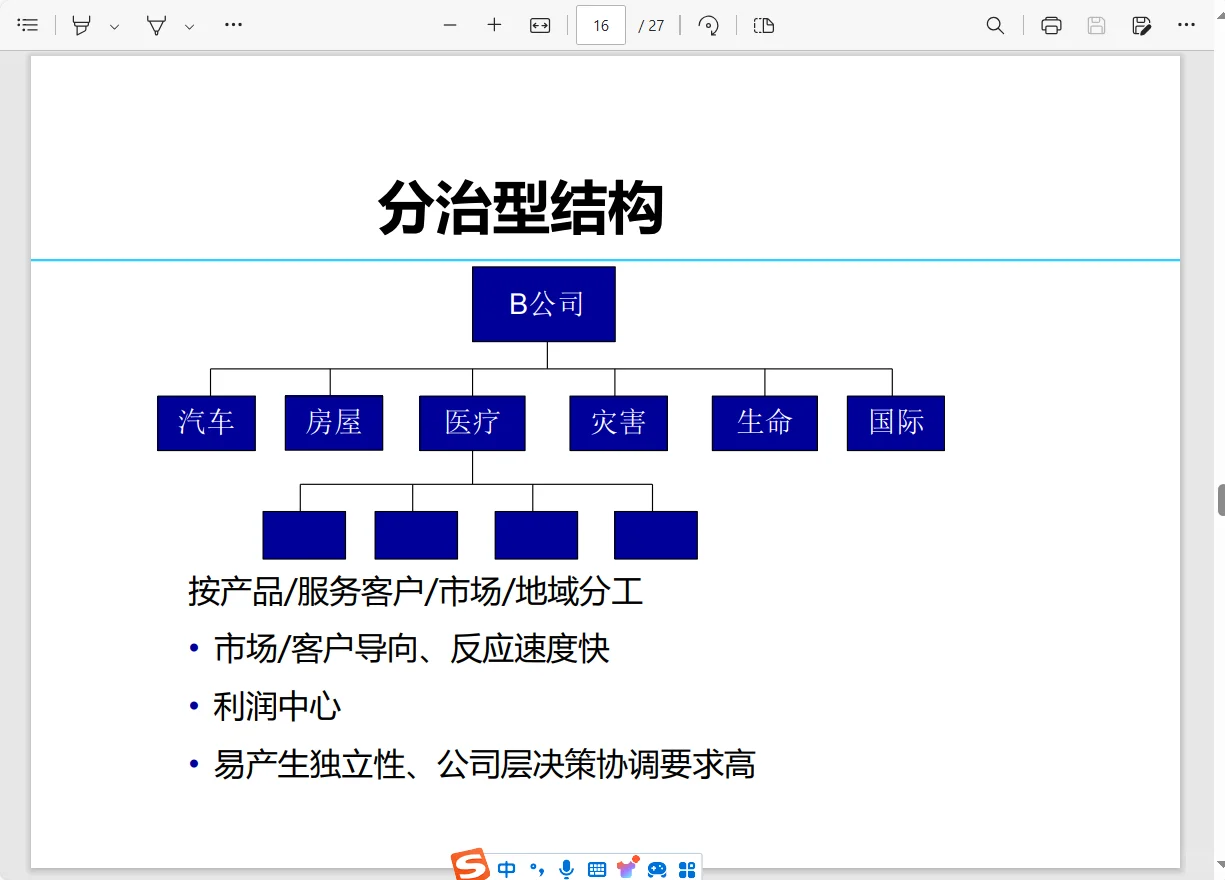Open the document table of contents panel
This screenshot has width=1225, height=880.
28,25
